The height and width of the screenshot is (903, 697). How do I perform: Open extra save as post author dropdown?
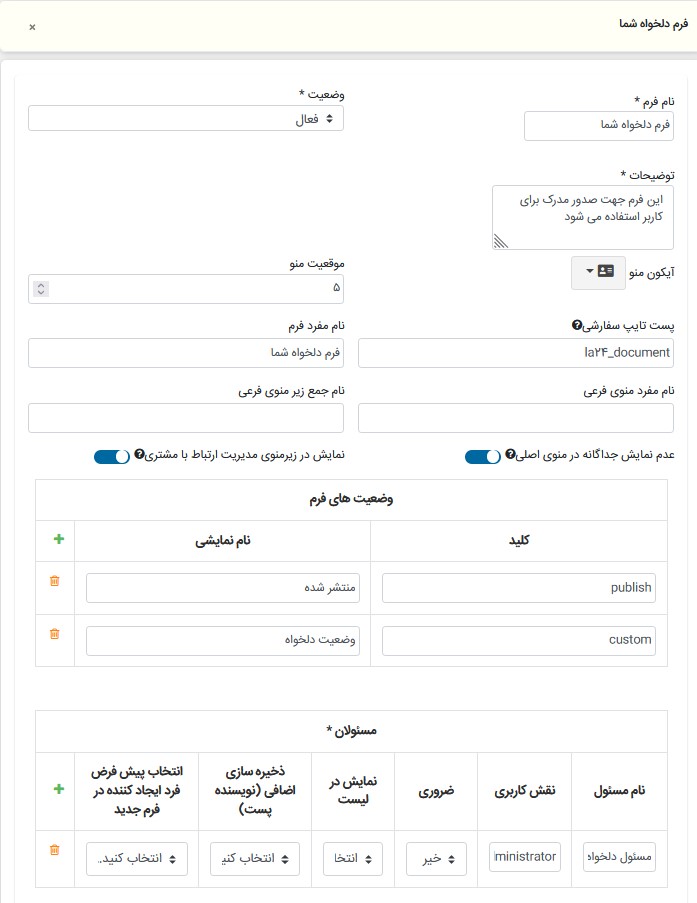[255, 858]
